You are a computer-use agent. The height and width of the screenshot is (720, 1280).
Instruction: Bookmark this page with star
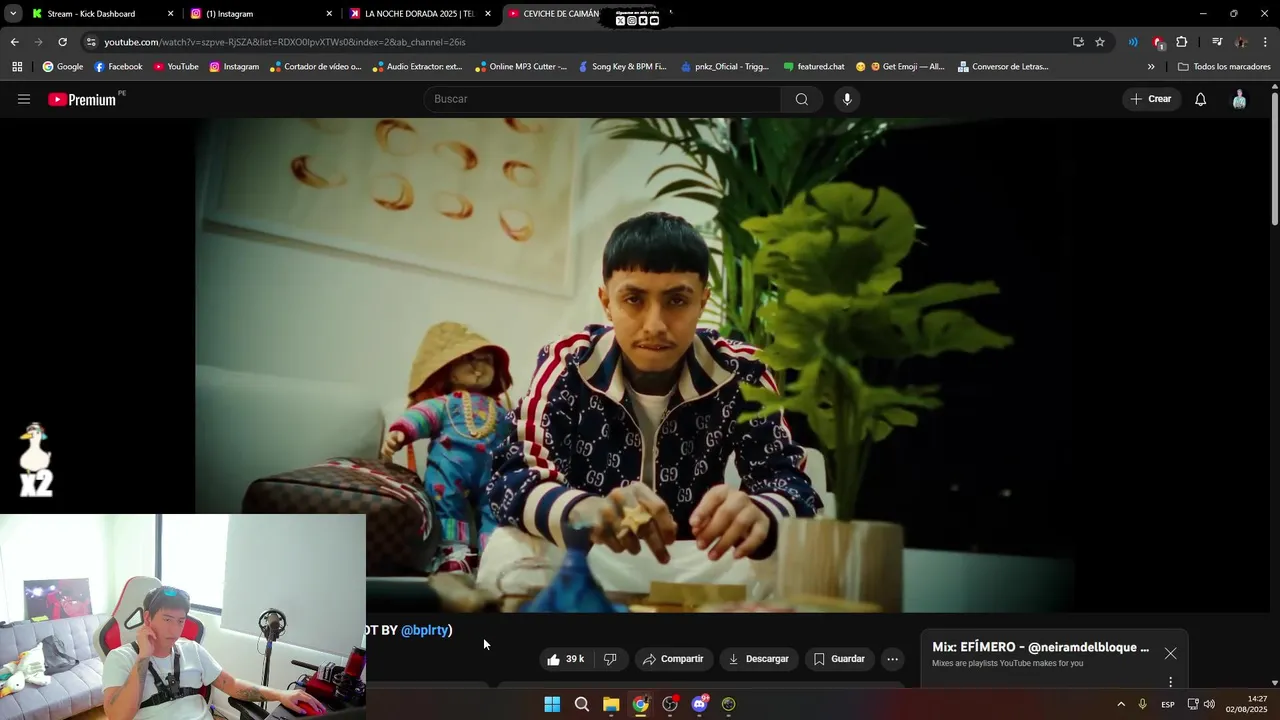click(x=1100, y=42)
